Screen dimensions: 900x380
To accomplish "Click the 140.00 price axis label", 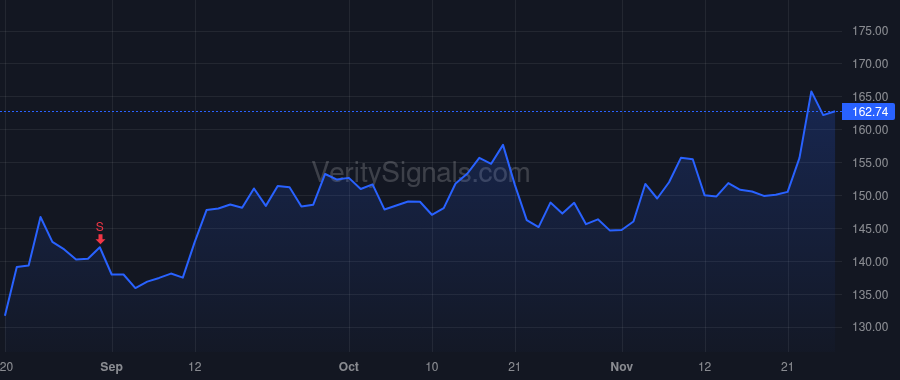I will click(870, 262).
